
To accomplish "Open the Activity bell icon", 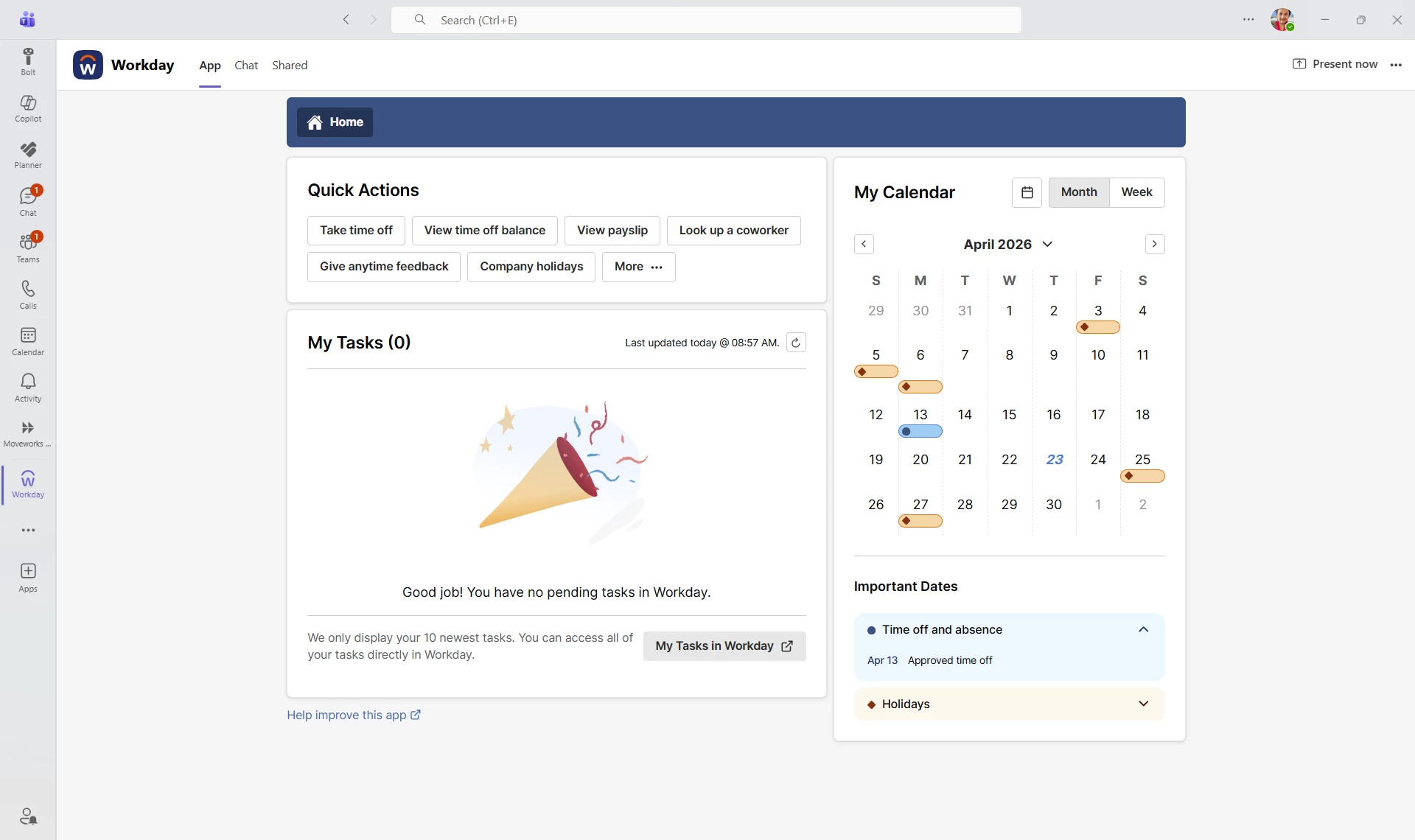I will click(28, 387).
